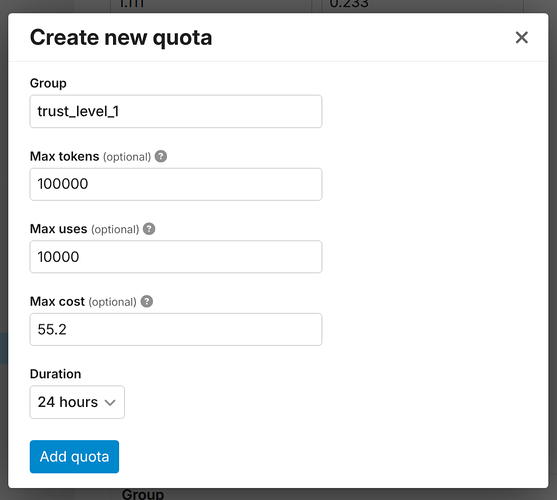Submit with the Add quota button

coord(74,457)
